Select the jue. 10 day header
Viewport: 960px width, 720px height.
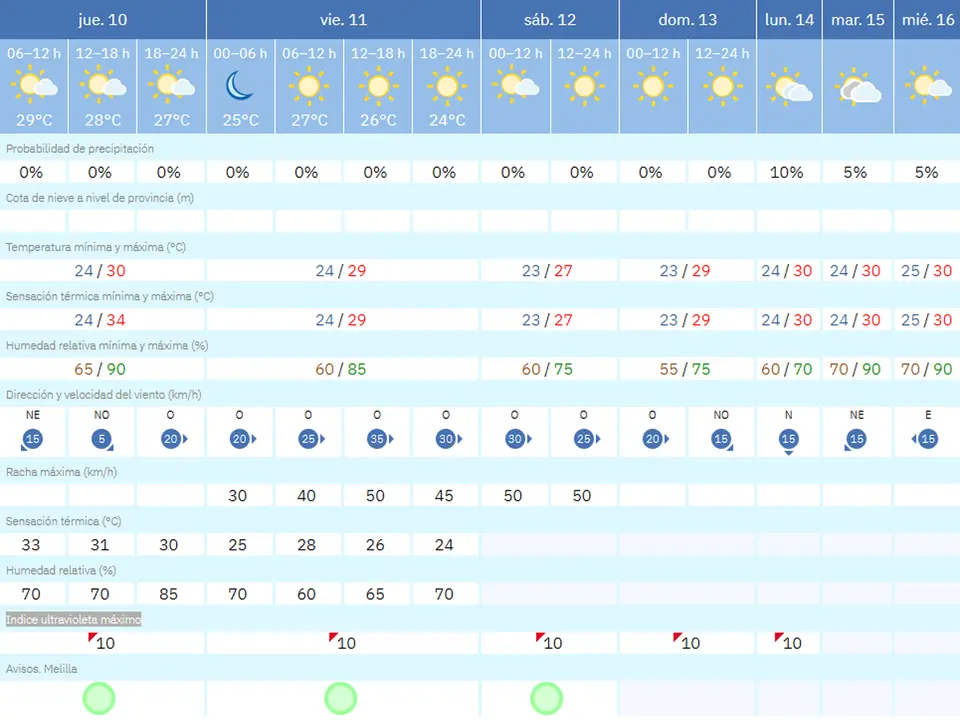click(x=102, y=20)
